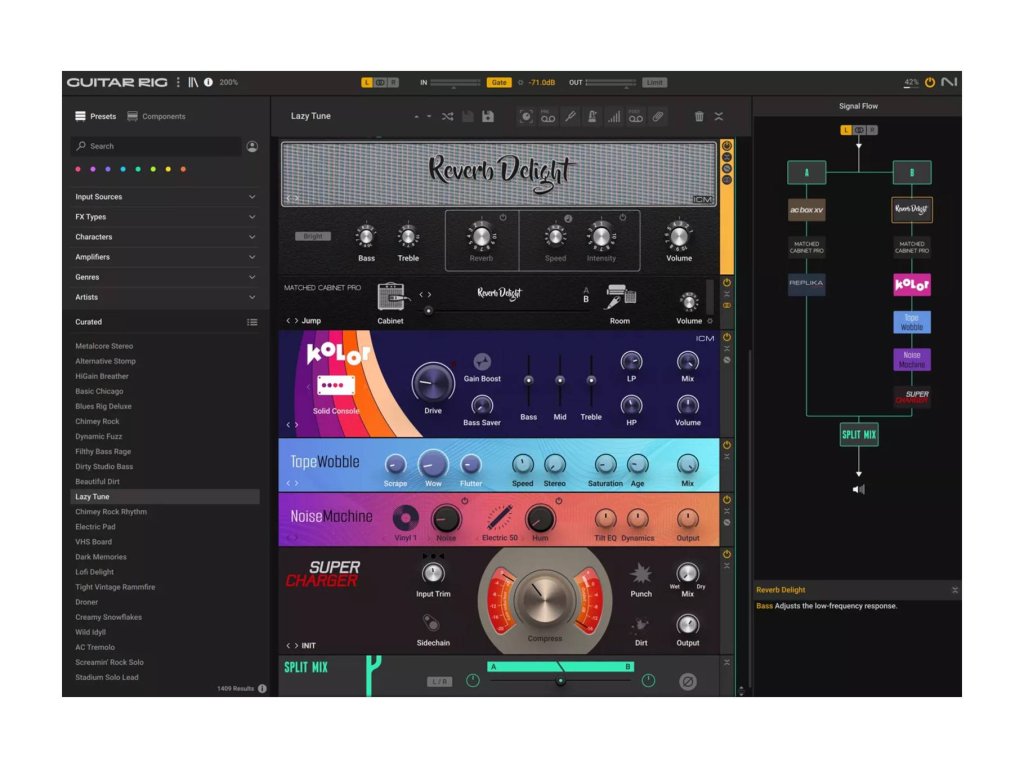Click the Split Mix L/R button
The height and width of the screenshot is (768, 1024).
440,681
